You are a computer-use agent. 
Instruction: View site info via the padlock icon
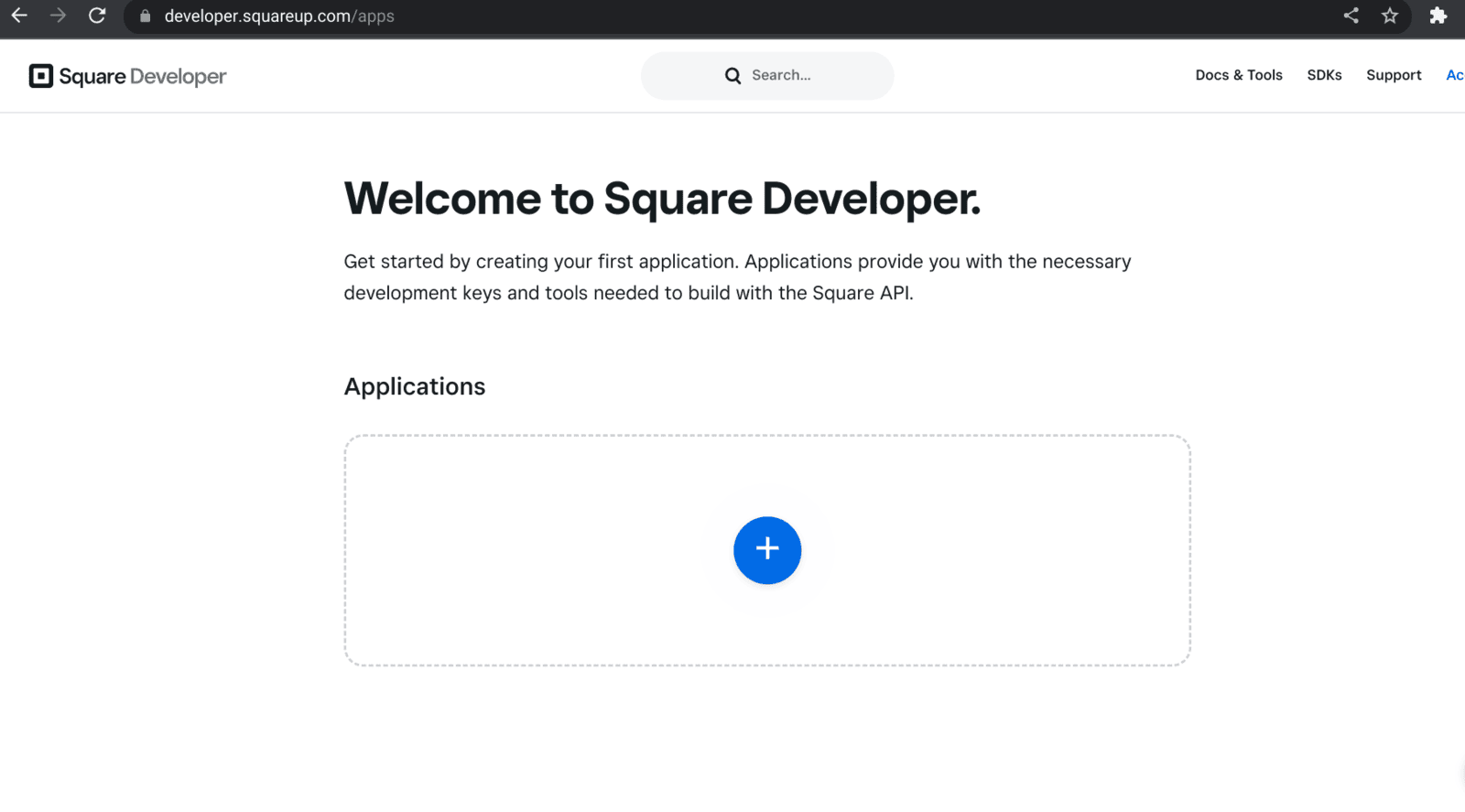[x=145, y=16]
